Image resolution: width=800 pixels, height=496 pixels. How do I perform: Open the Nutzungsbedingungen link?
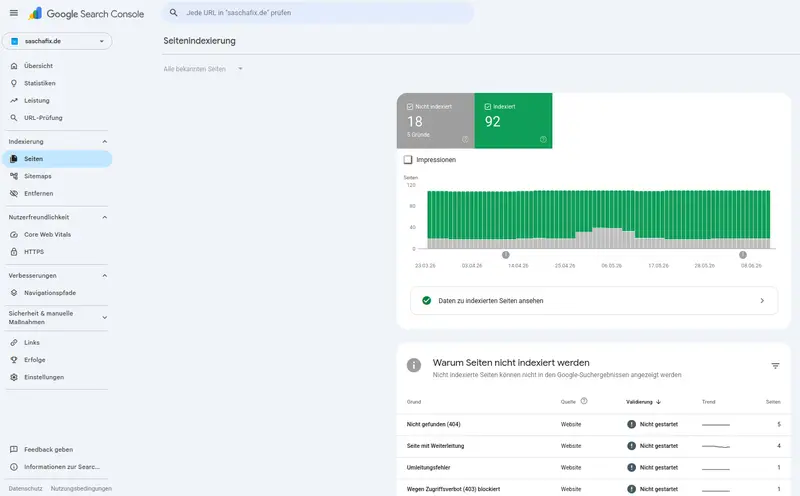click(x=81, y=488)
